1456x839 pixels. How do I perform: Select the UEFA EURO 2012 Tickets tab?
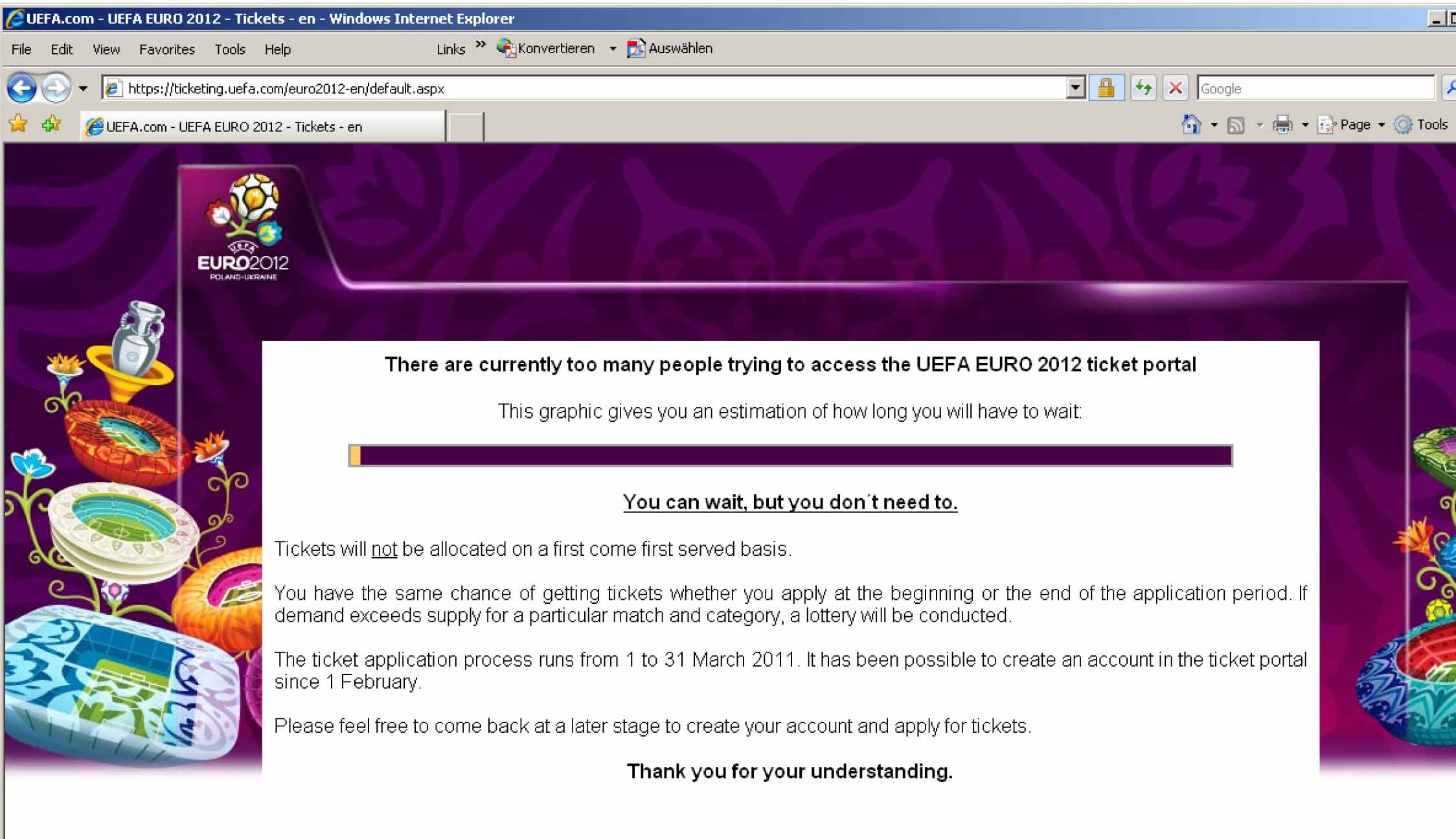pyautogui.click(x=263, y=126)
